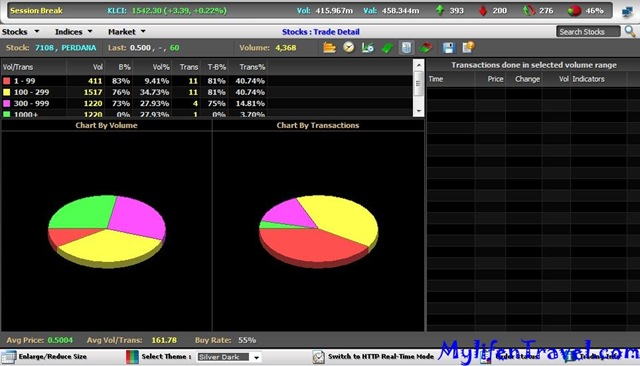
Task: Click the orange folder icon in toolbar
Action: 329,48
